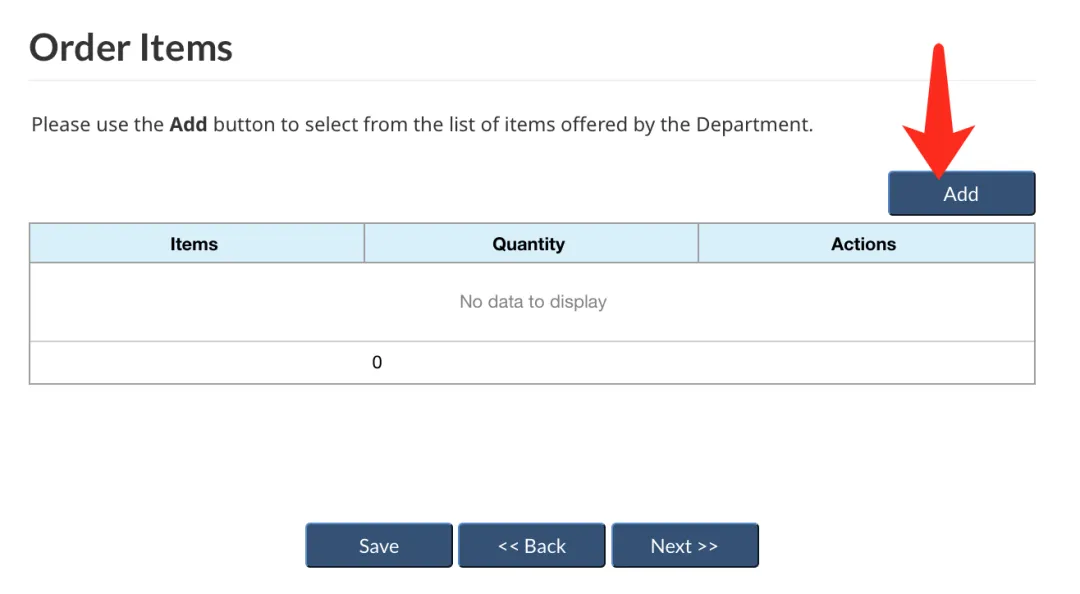Image resolution: width=1080 pixels, height=594 pixels.
Task: Click the divider line below the heading
Action: tap(532, 80)
